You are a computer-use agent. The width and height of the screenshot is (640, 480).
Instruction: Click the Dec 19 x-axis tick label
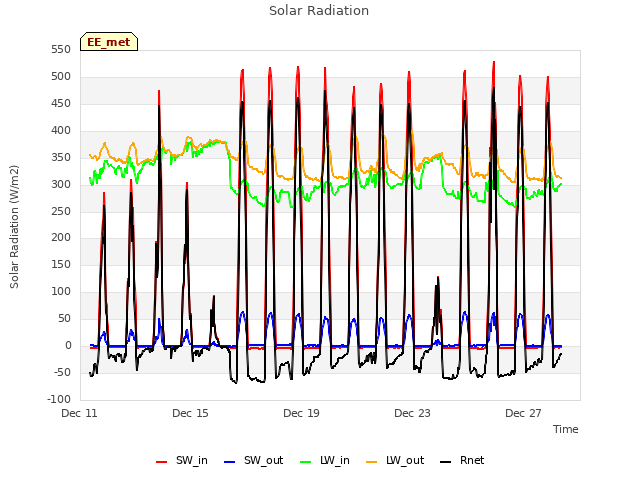click(x=302, y=413)
